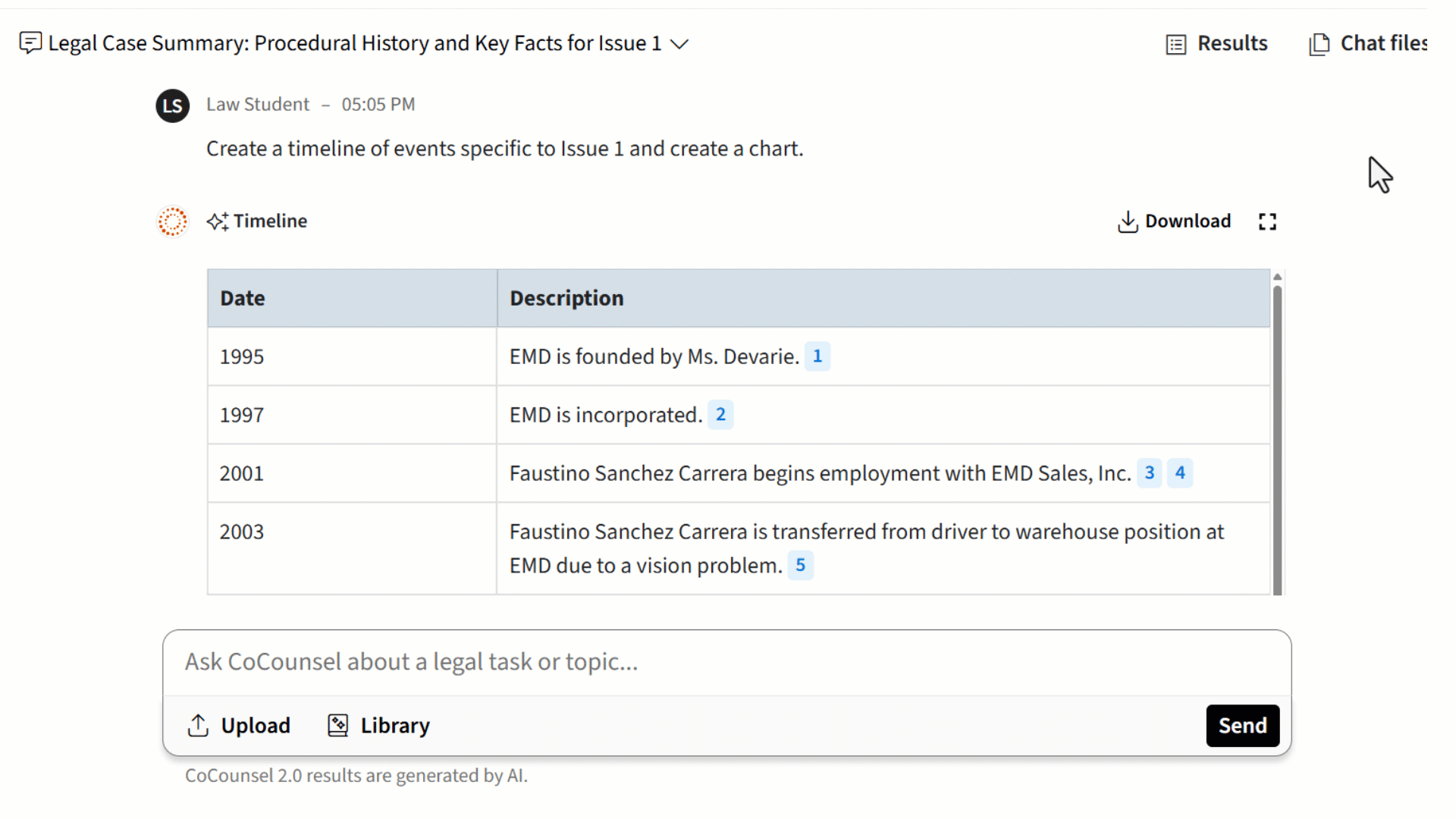
Task: Open citation 4 in 2001 row
Action: coord(1180,473)
